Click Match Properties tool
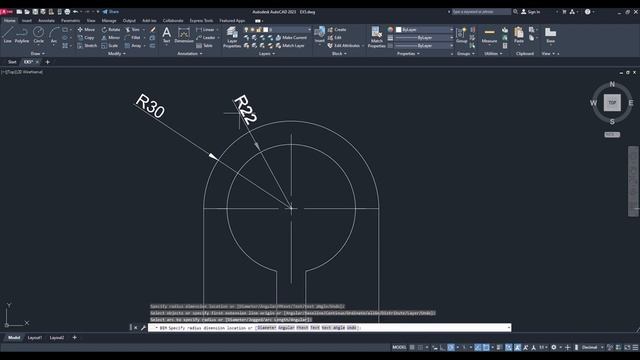This screenshot has height=360, width=640. point(376,37)
